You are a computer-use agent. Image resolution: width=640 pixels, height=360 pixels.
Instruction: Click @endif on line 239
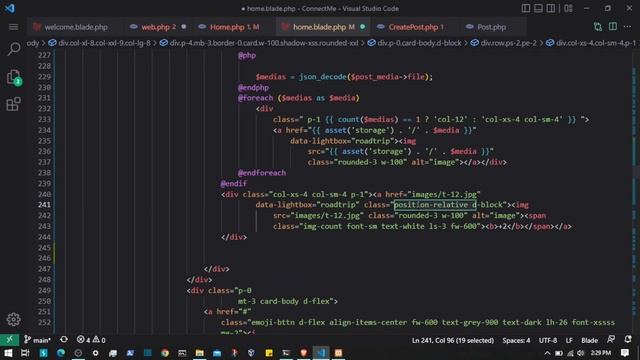[233, 184]
